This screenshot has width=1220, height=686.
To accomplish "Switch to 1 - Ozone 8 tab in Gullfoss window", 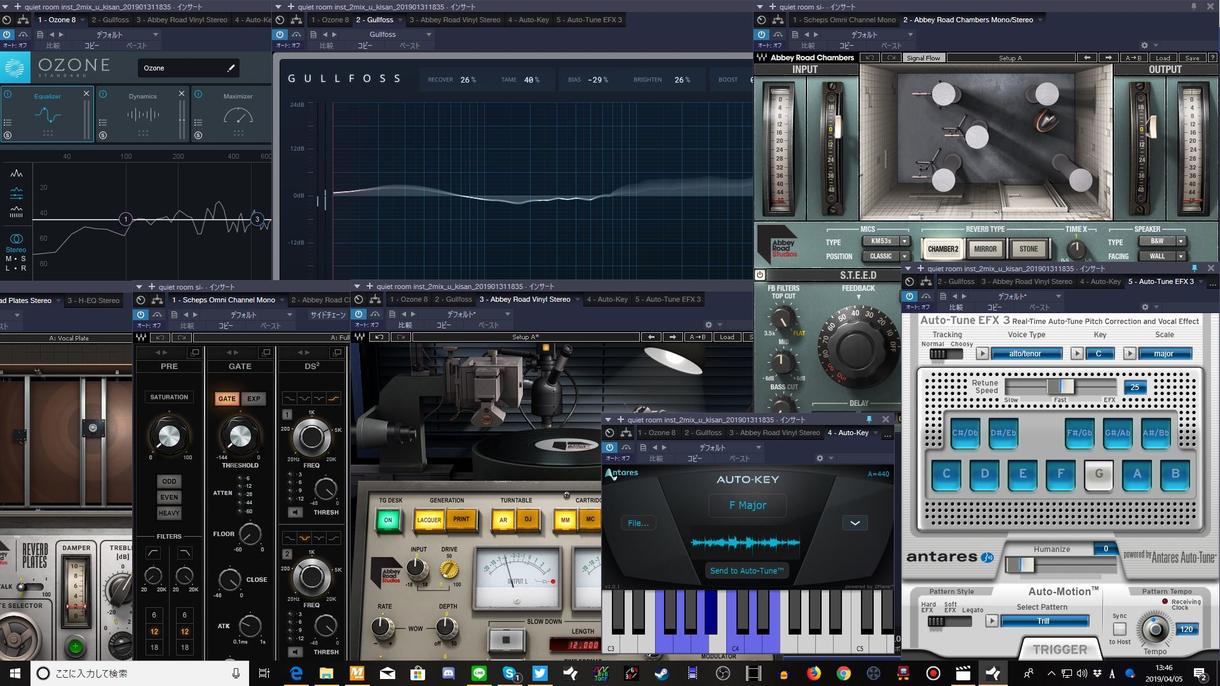I will pyautogui.click(x=329, y=19).
